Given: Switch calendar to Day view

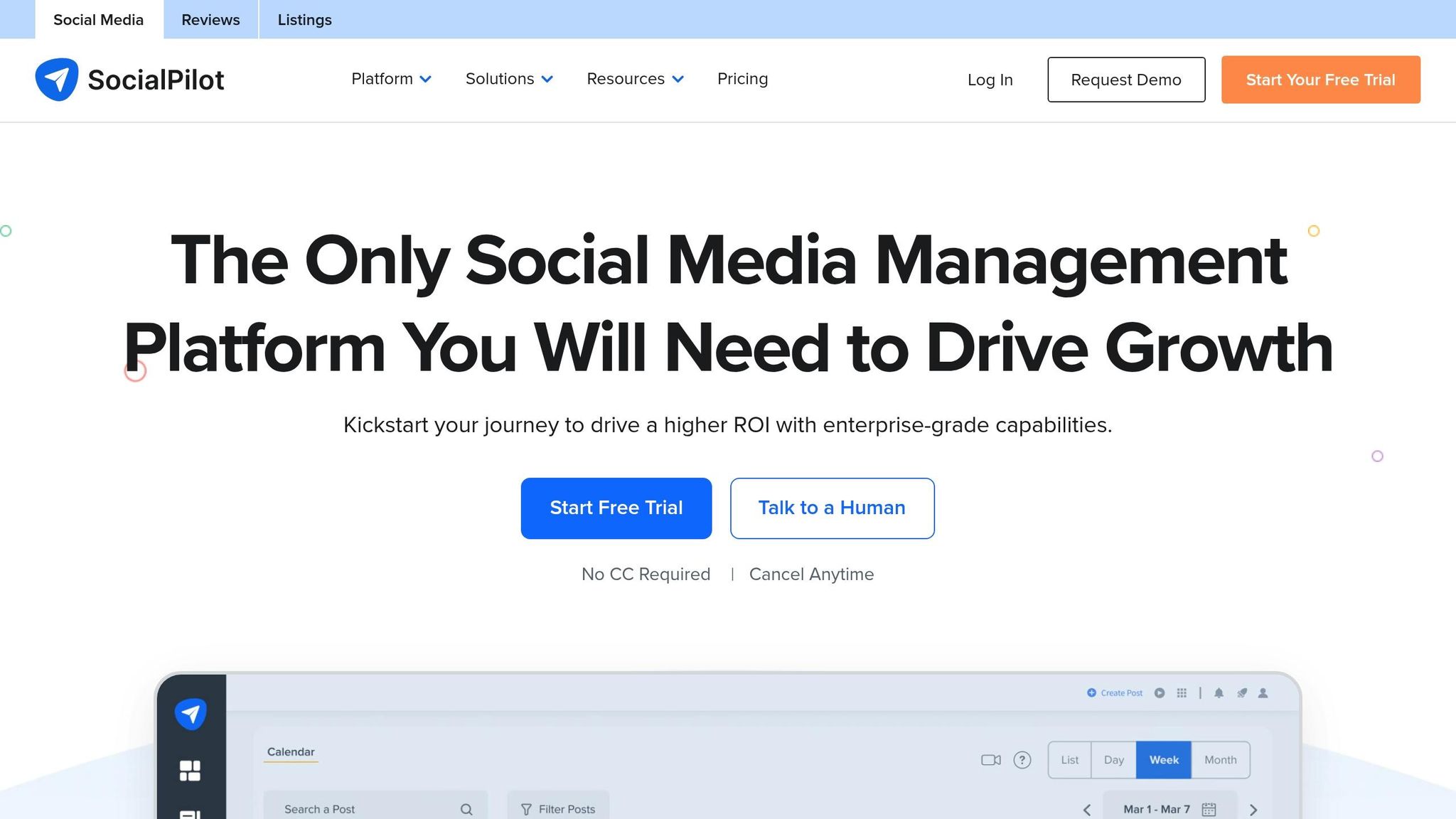Looking at the screenshot, I should click(1113, 759).
